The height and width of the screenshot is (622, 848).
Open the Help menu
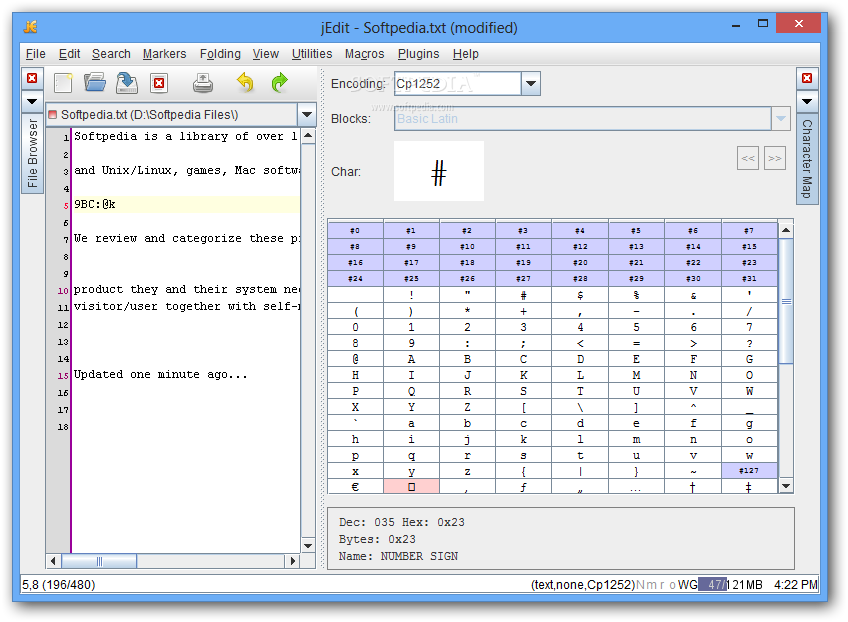pos(466,54)
